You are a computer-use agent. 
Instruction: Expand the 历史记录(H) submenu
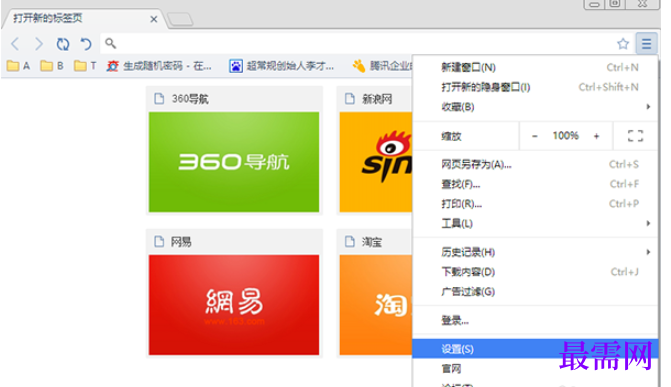click(x=535, y=252)
